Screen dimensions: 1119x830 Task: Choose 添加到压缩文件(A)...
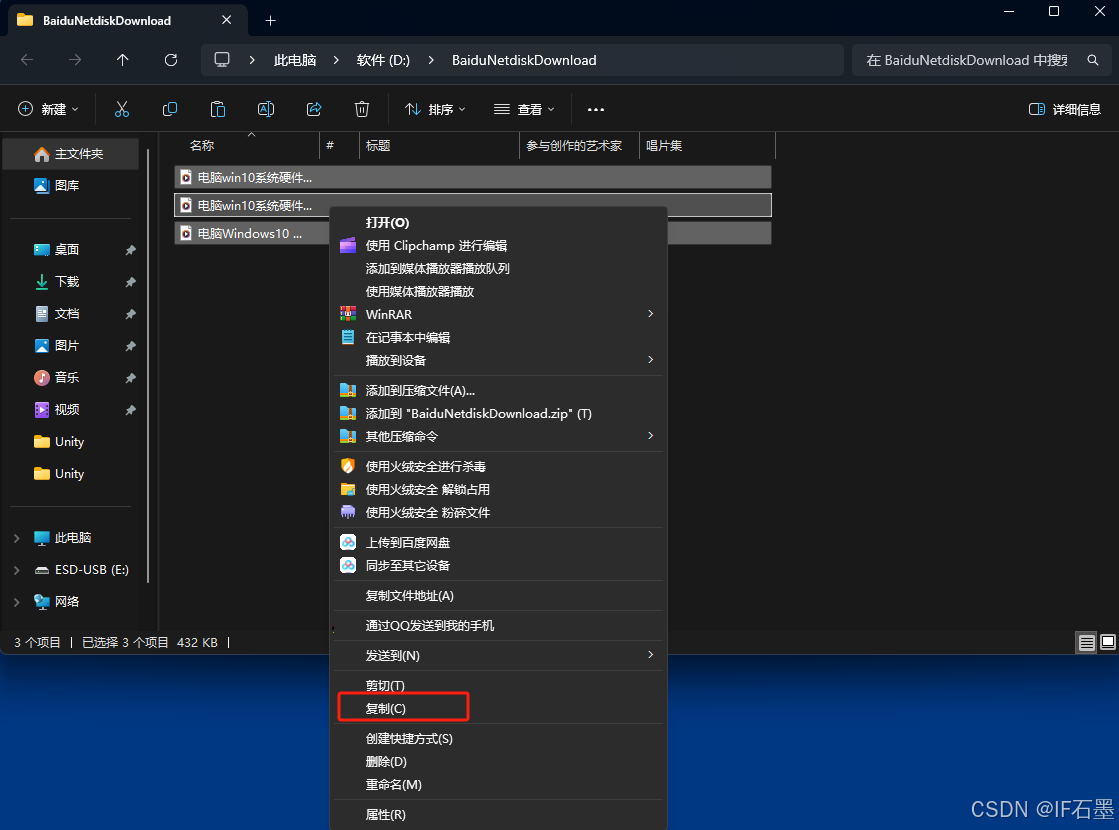[x=498, y=390]
